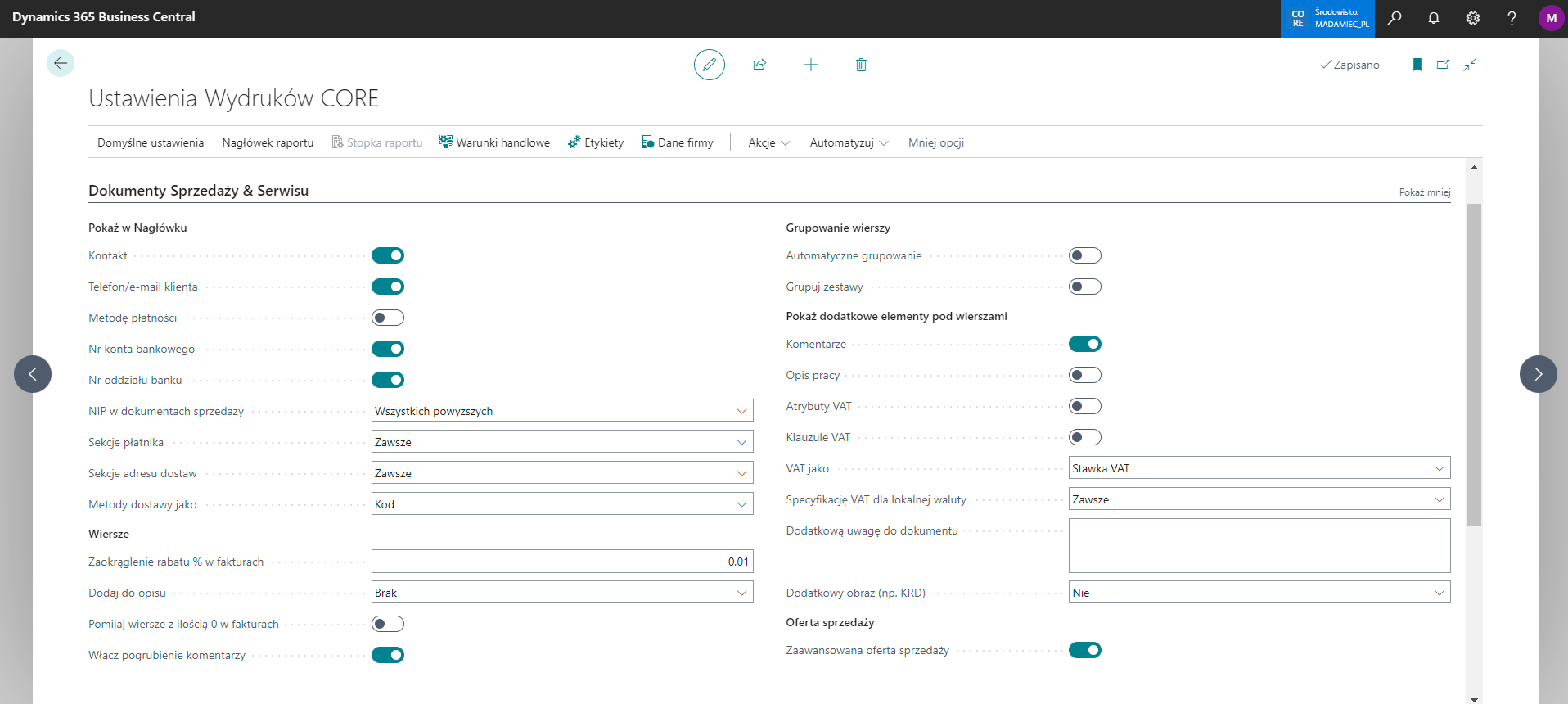
Task: Enable Opis pracy switch
Action: pyautogui.click(x=1085, y=375)
